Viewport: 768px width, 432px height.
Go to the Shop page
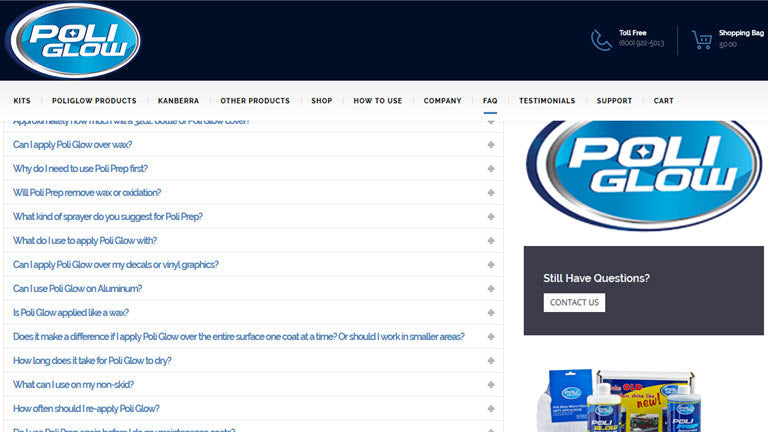[x=322, y=100]
